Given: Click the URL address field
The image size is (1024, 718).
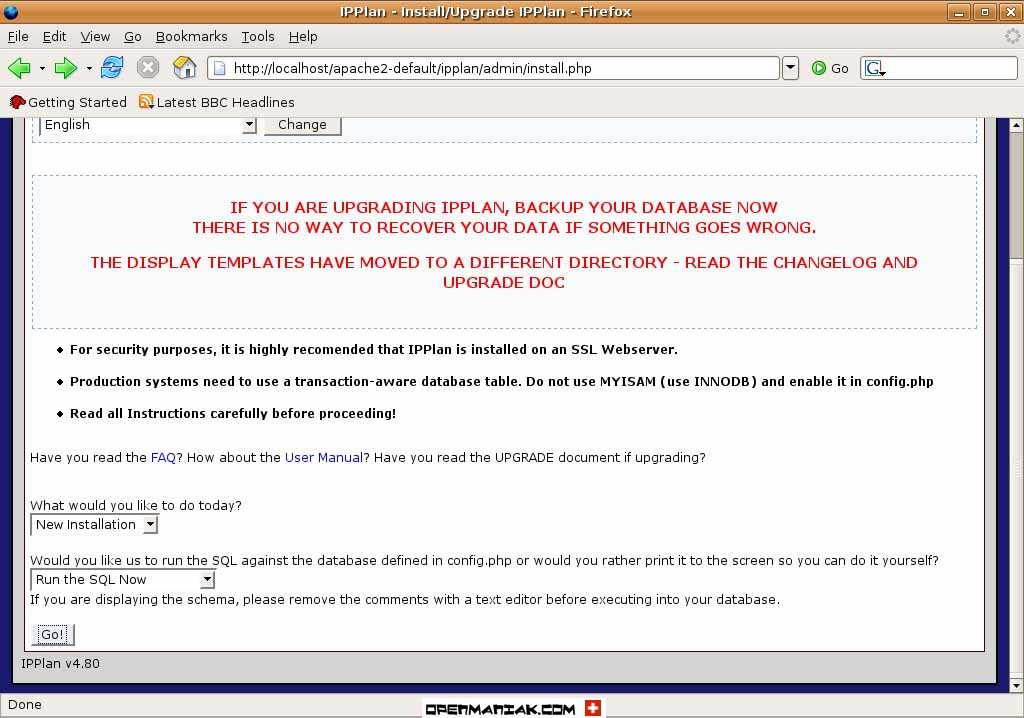Looking at the screenshot, I should tap(493, 68).
